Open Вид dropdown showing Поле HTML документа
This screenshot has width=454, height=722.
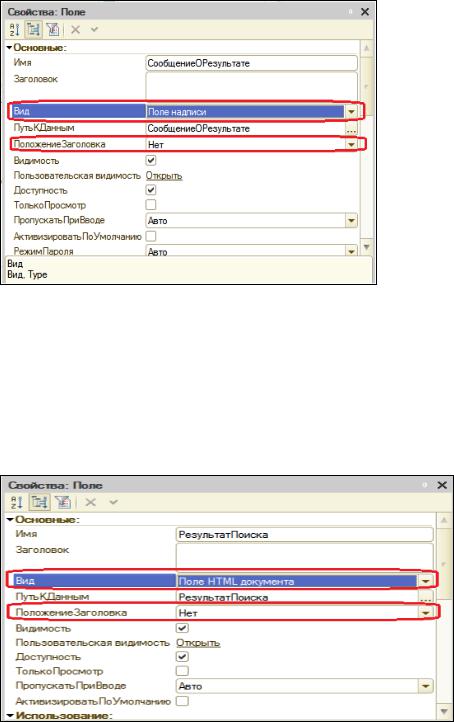(425, 581)
